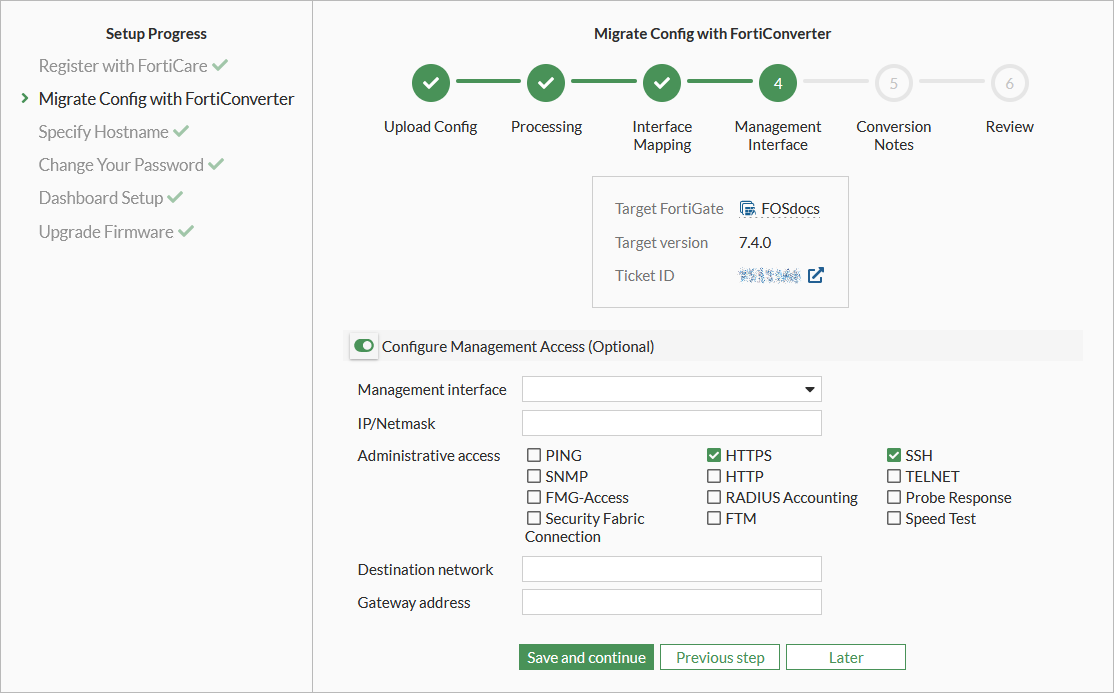Click the FOSdocs FortiGate device icon
Image resolution: width=1114 pixels, height=693 pixels.
pyautogui.click(x=747, y=208)
